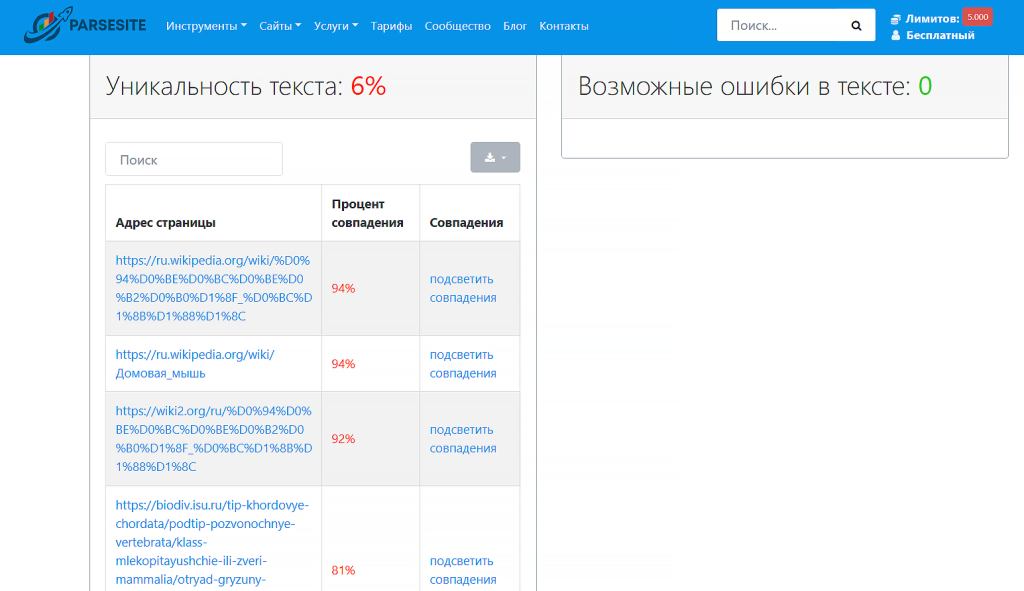Open the biodiv.isu.ru link
The image size is (1024, 591).
pos(212,542)
